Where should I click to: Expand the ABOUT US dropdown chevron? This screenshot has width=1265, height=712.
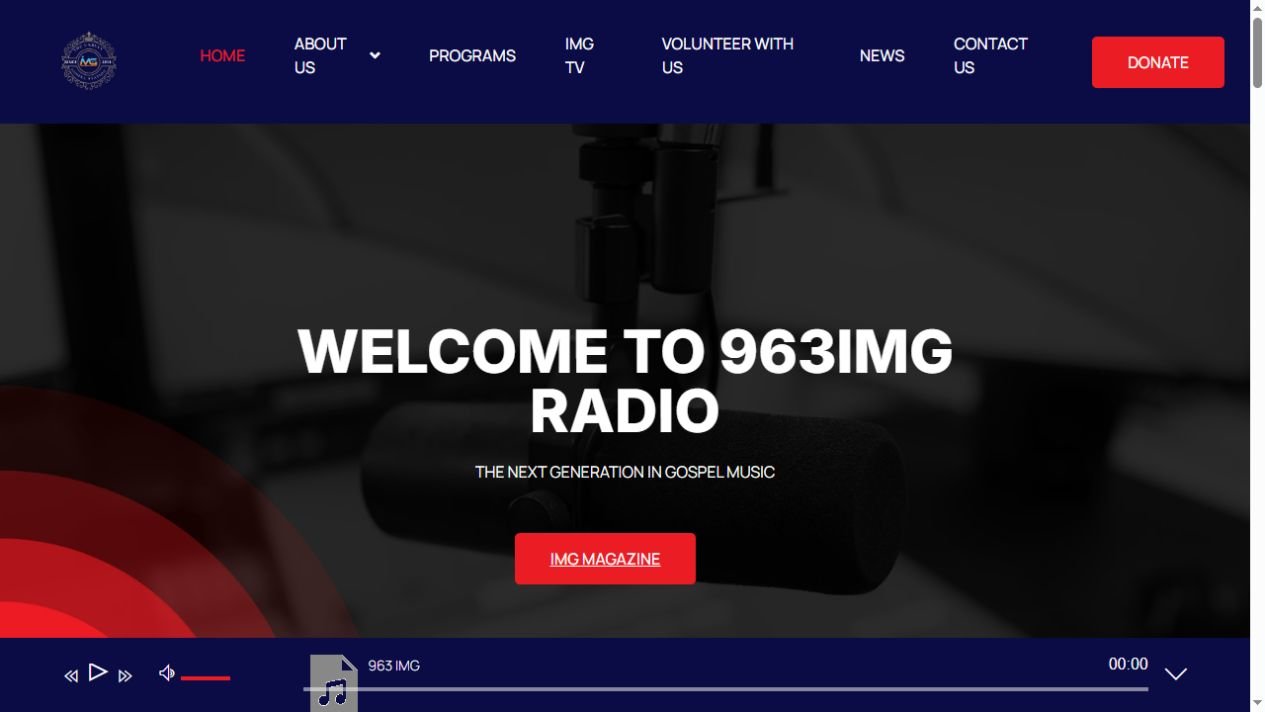coord(375,56)
